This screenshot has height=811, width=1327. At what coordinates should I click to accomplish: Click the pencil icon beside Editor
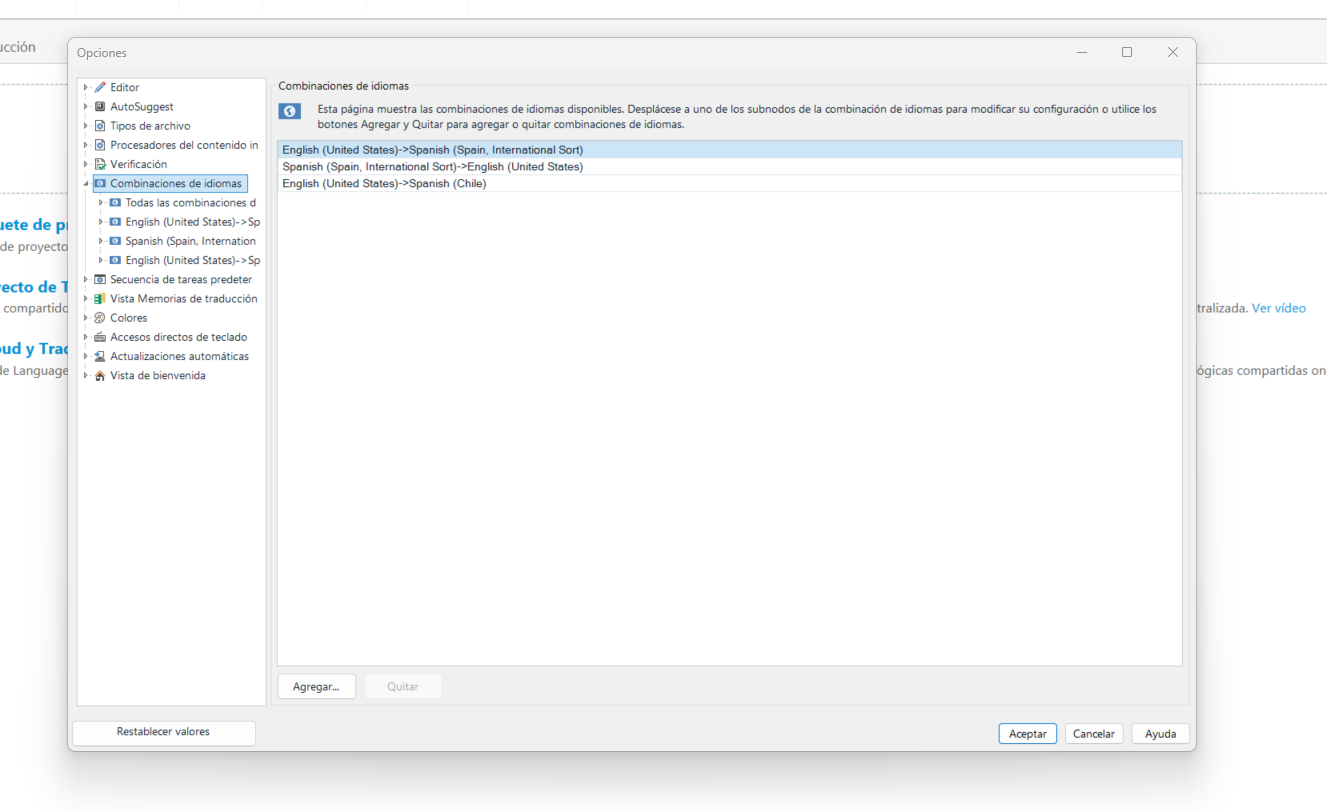[x=100, y=87]
